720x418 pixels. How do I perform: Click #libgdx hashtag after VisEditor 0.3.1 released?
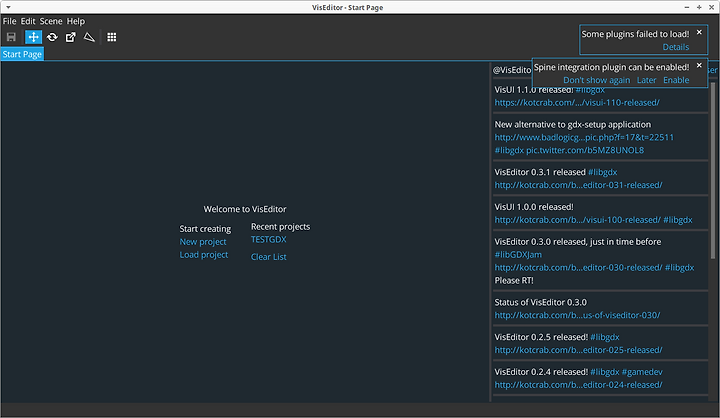tap(602, 172)
